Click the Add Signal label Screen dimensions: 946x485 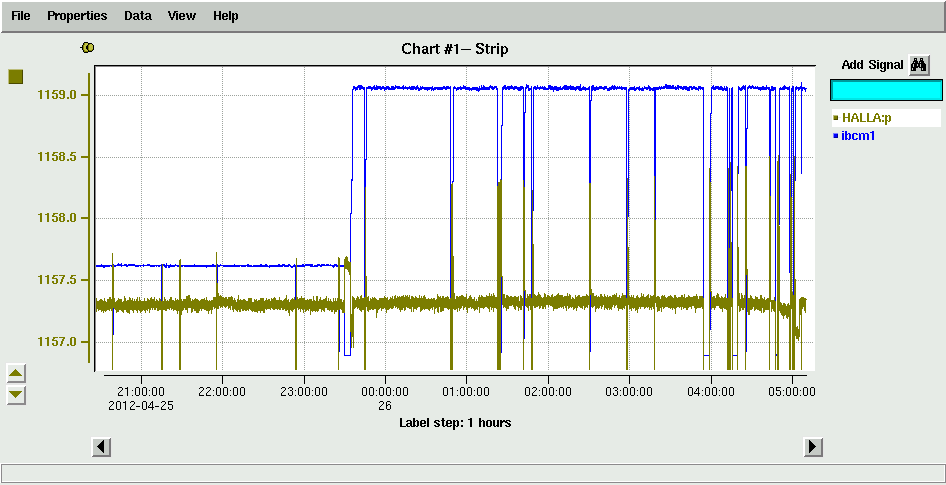tap(872, 65)
